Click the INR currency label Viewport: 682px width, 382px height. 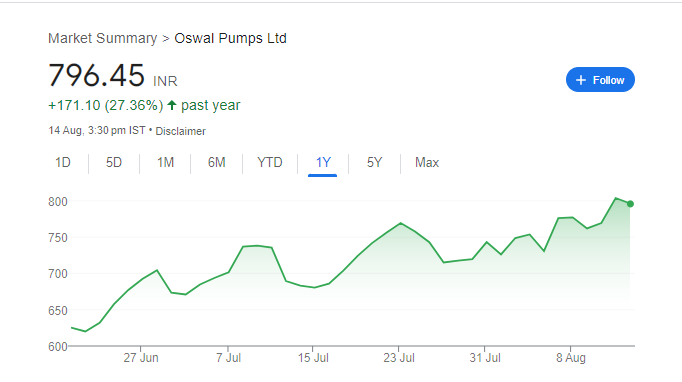pos(165,81)
